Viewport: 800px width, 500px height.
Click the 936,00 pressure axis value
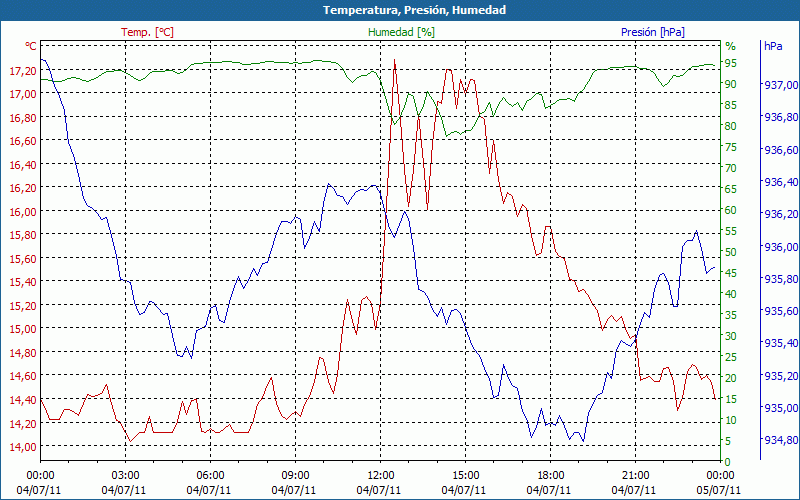(x=781, y=247)
